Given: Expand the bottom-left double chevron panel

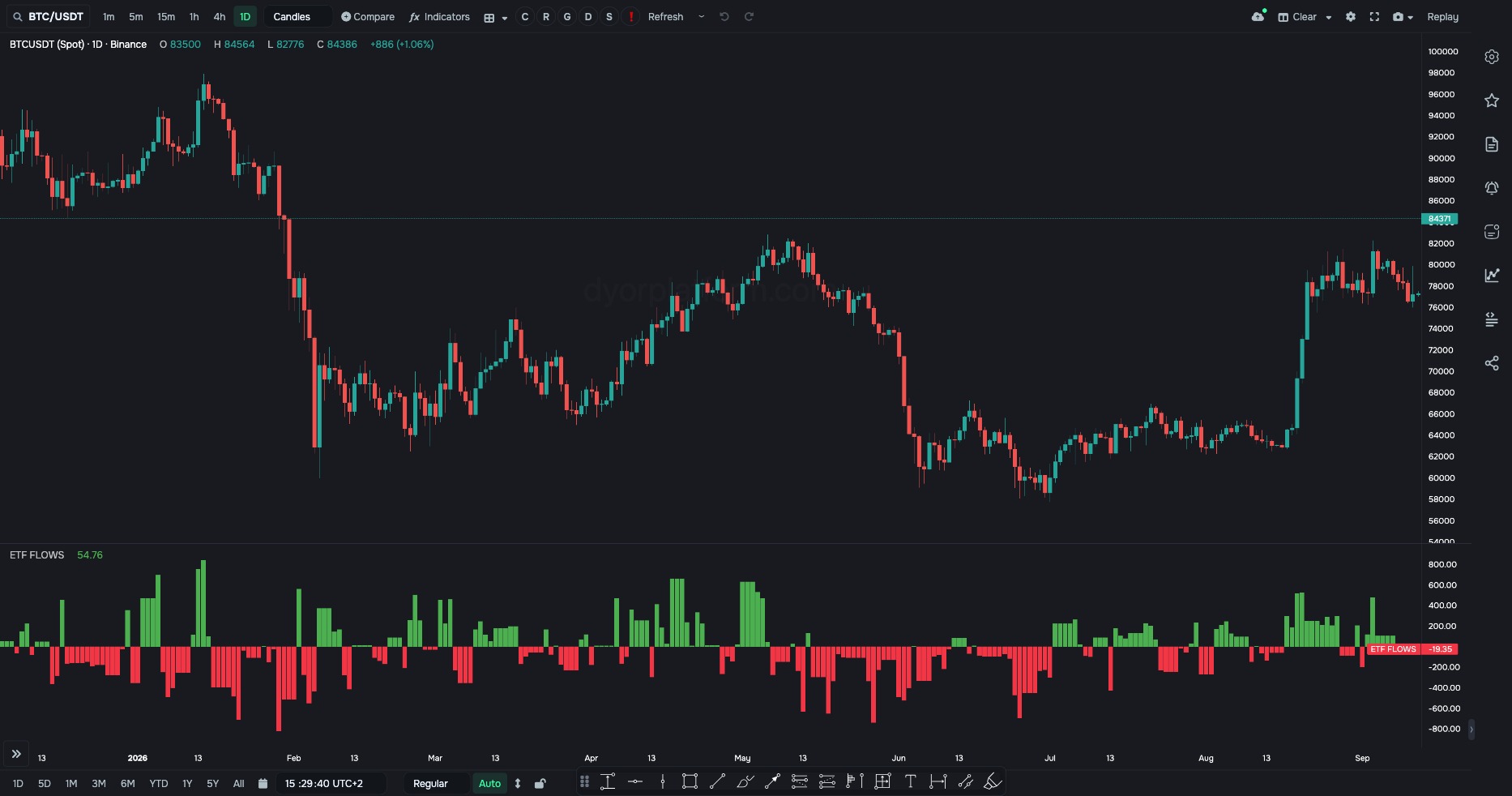Looking at the screenshot, I should click(x=16, y=754).
